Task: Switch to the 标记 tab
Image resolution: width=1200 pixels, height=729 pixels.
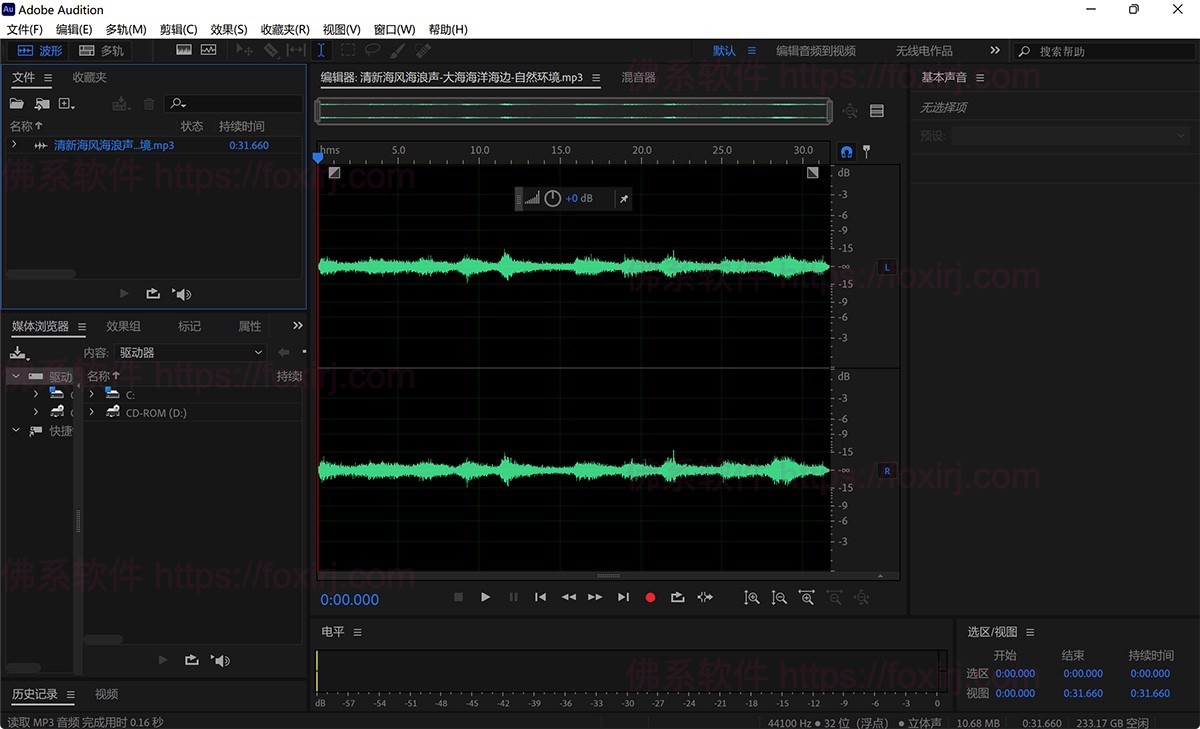Action: pos(190,325)
